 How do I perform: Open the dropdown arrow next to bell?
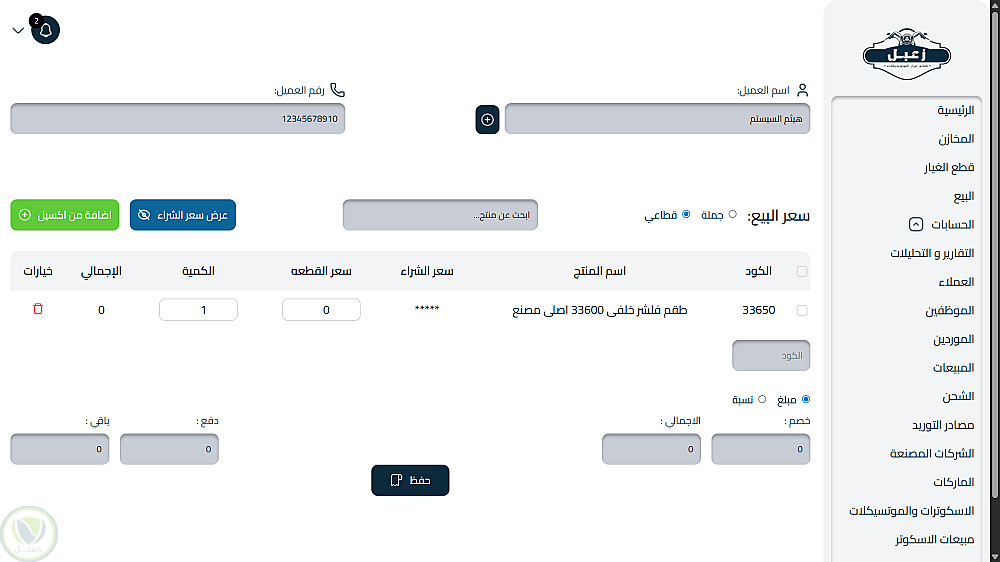(18, 30)
